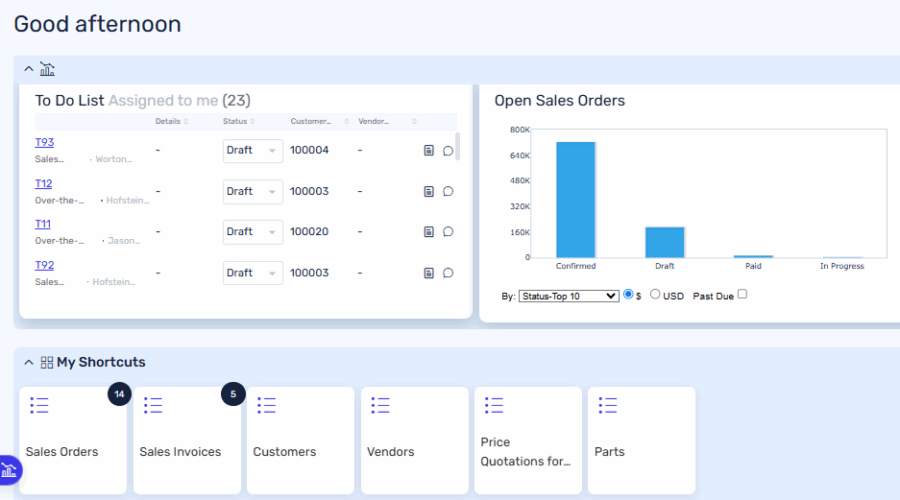Click the comment bubble for task T92
Viewport: 900px width, 500px height.
click(x=448, y=273)
